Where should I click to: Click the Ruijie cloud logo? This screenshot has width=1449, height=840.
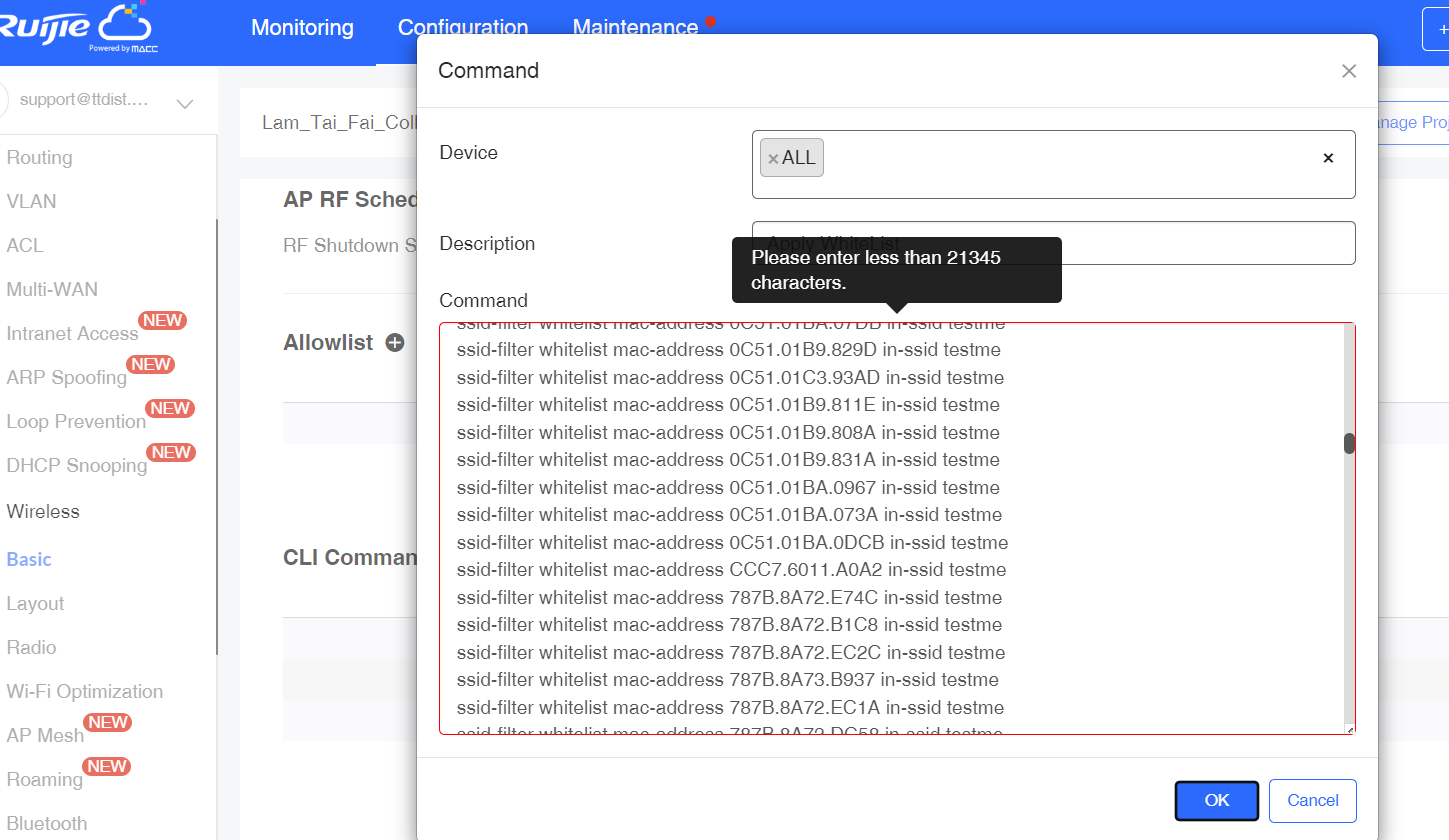77,28
